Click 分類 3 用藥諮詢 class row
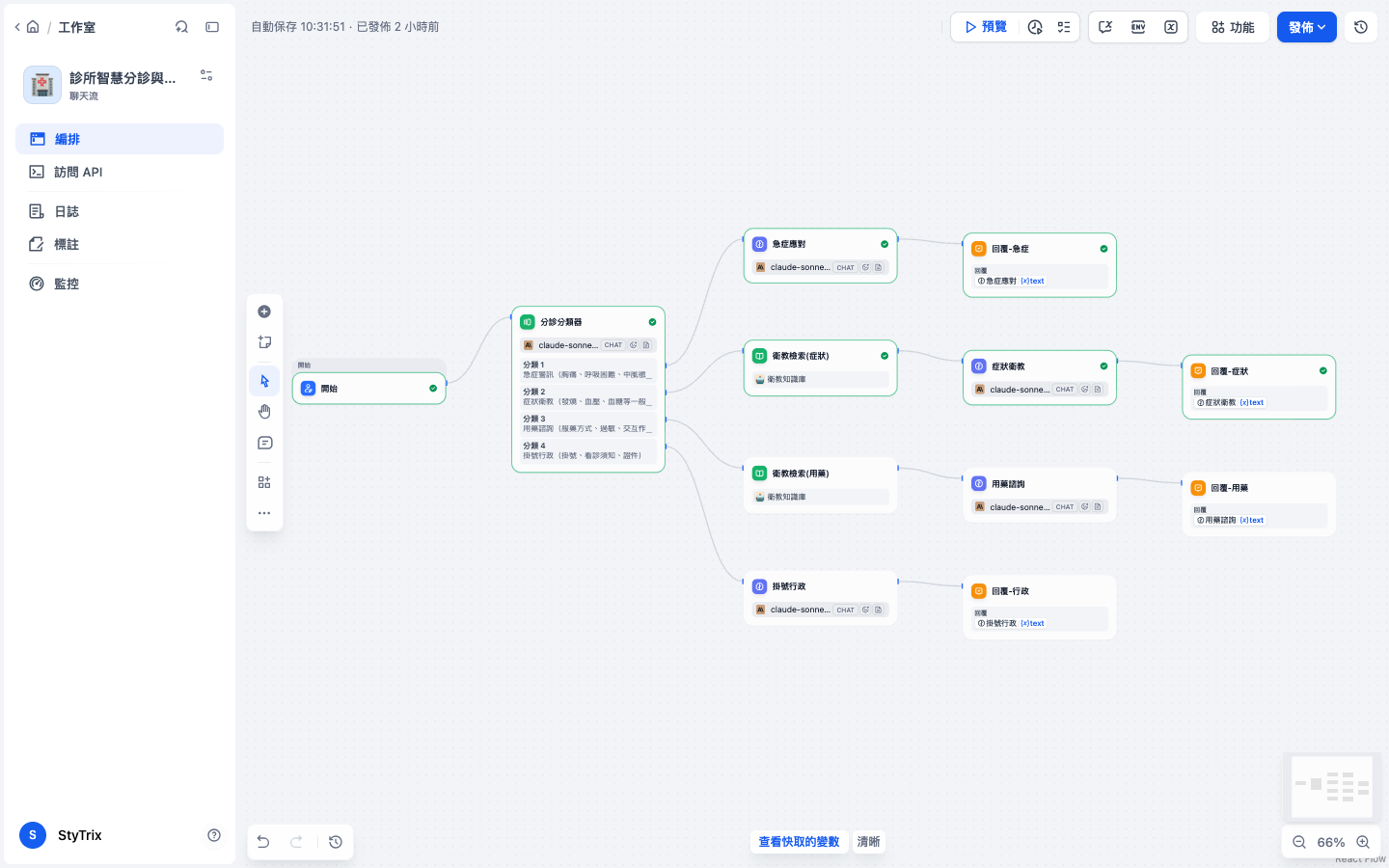 coord(588,423)
